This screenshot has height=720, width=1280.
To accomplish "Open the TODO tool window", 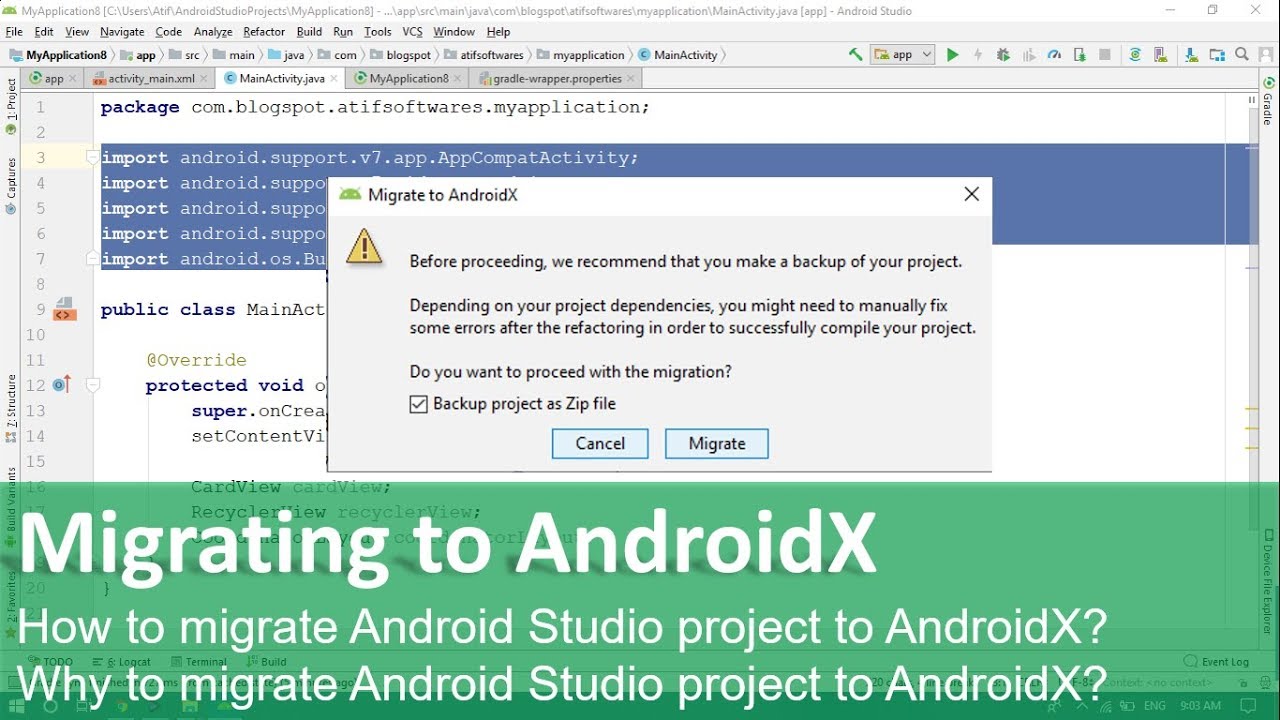I will click(x=51, y=662).
